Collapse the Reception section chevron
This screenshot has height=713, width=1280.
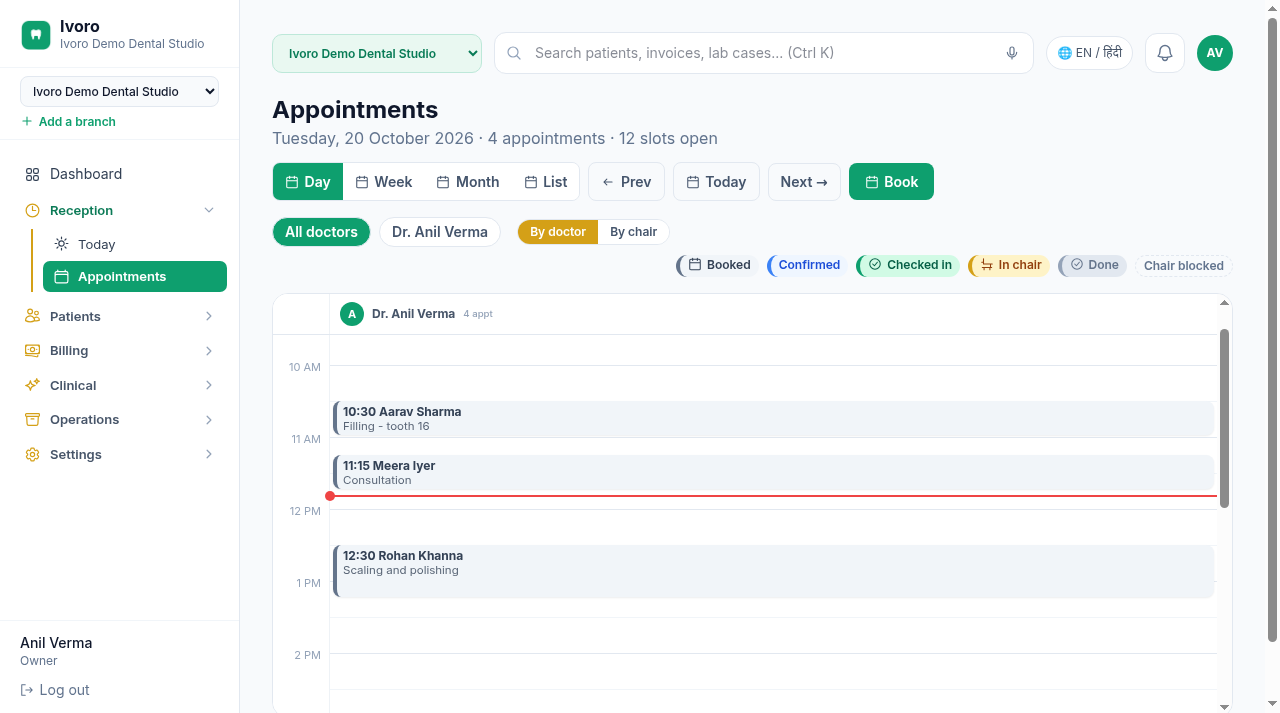click(x=209, y=210)
